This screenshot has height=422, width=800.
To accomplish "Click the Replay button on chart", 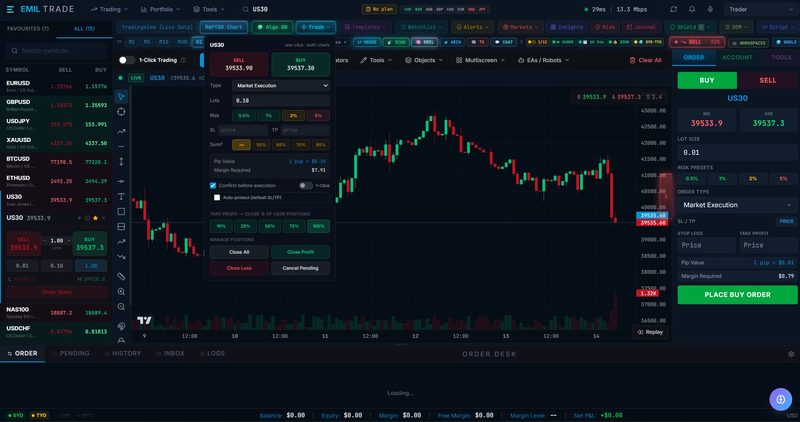I will coord(650,332).
